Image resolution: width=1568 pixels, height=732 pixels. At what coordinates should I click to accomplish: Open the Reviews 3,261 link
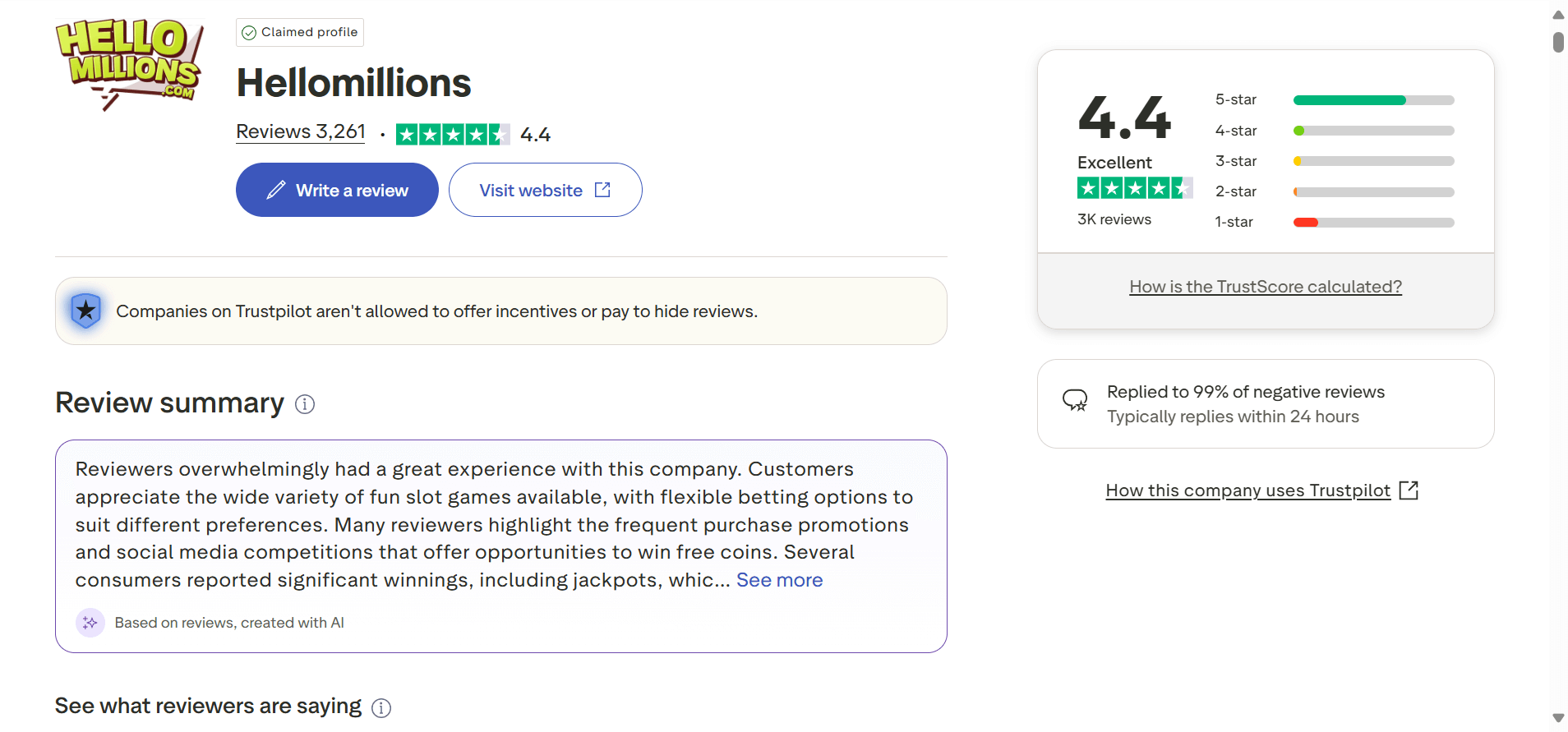click(x=301, y=131)
